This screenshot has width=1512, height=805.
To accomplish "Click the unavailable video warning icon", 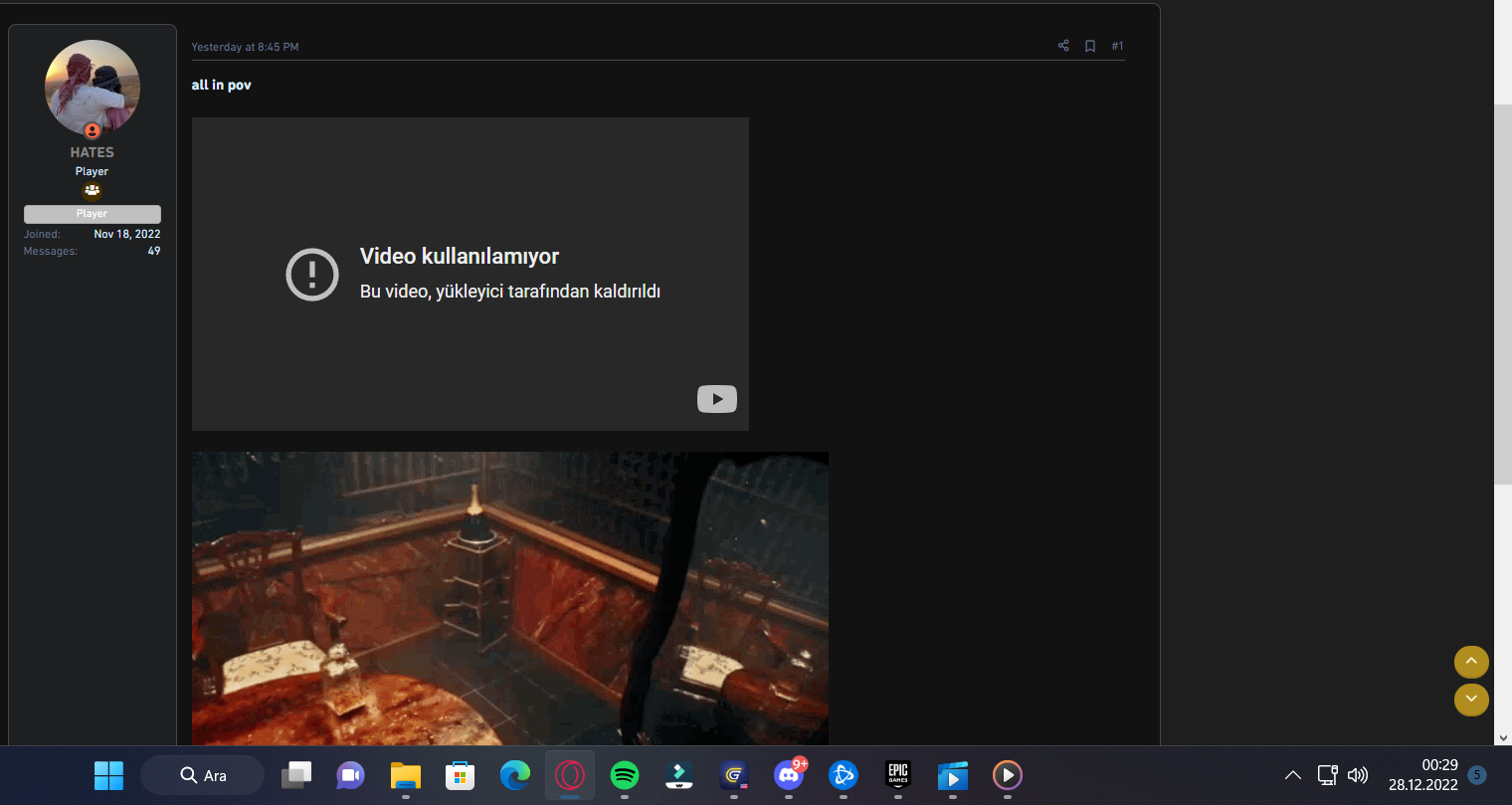I will click(312, 274).
